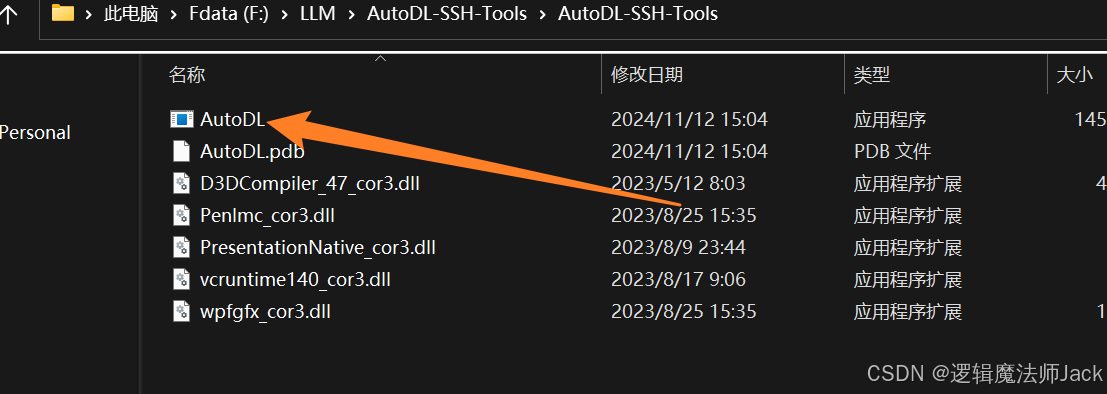Expand the chevron after LLM breadcrumb

pos(351,14)
